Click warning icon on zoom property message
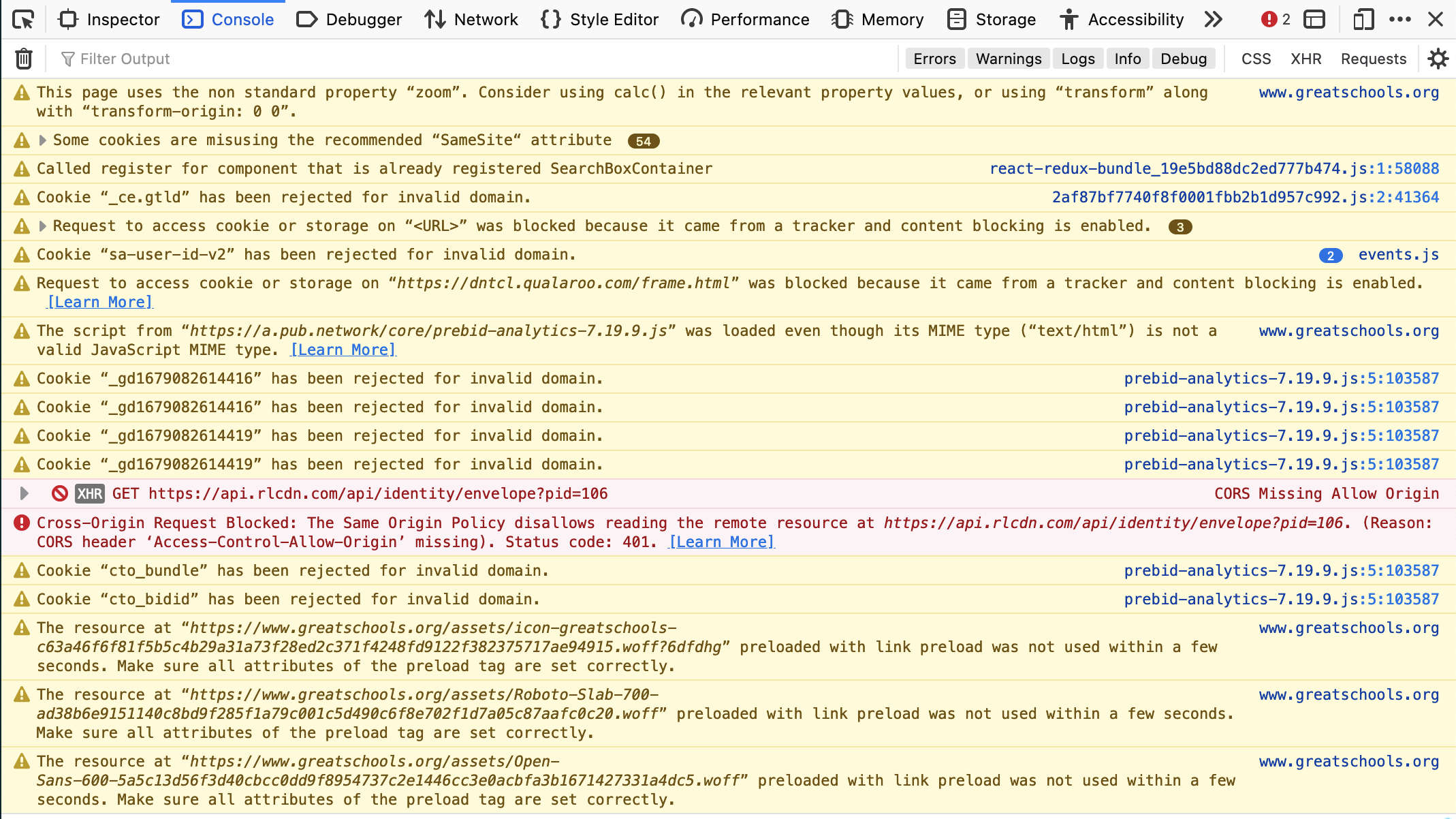1456x819 pixels. click(22, 92)
